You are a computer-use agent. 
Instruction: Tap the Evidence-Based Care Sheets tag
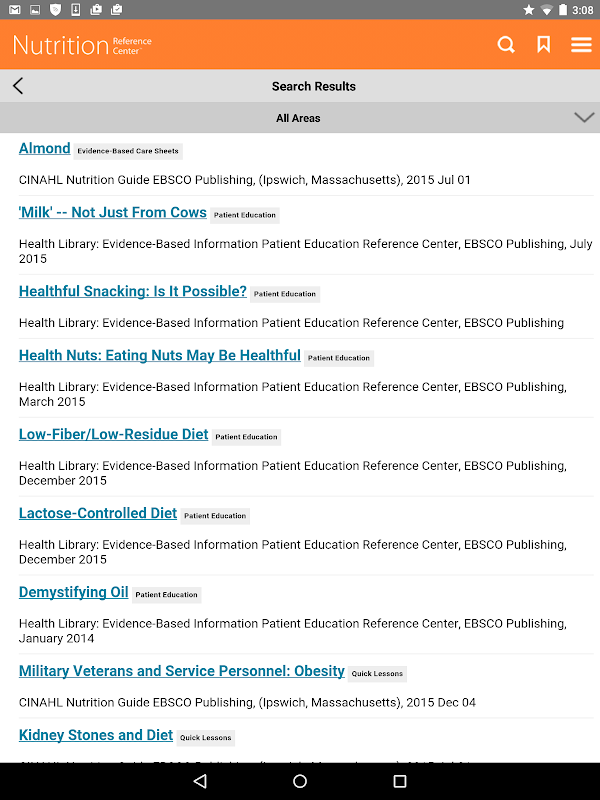coord(128,151)
